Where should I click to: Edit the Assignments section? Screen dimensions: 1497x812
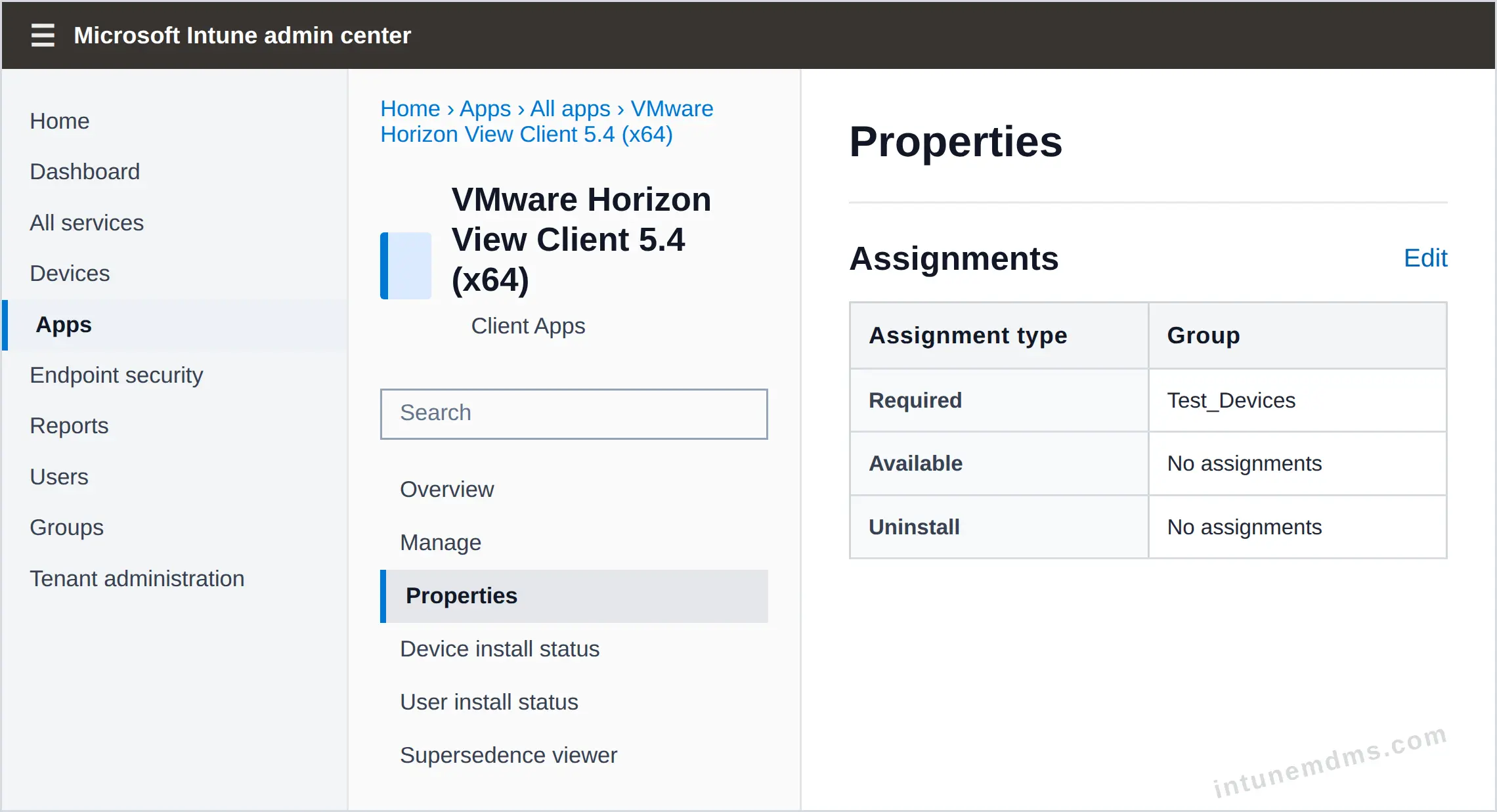[x=1425, y=258]
